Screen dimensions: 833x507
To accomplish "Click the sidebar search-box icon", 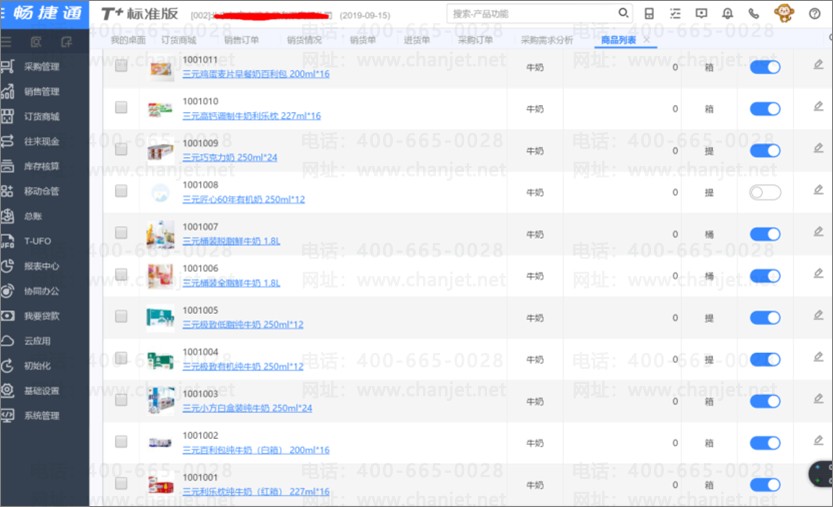I will click(36, 41).
